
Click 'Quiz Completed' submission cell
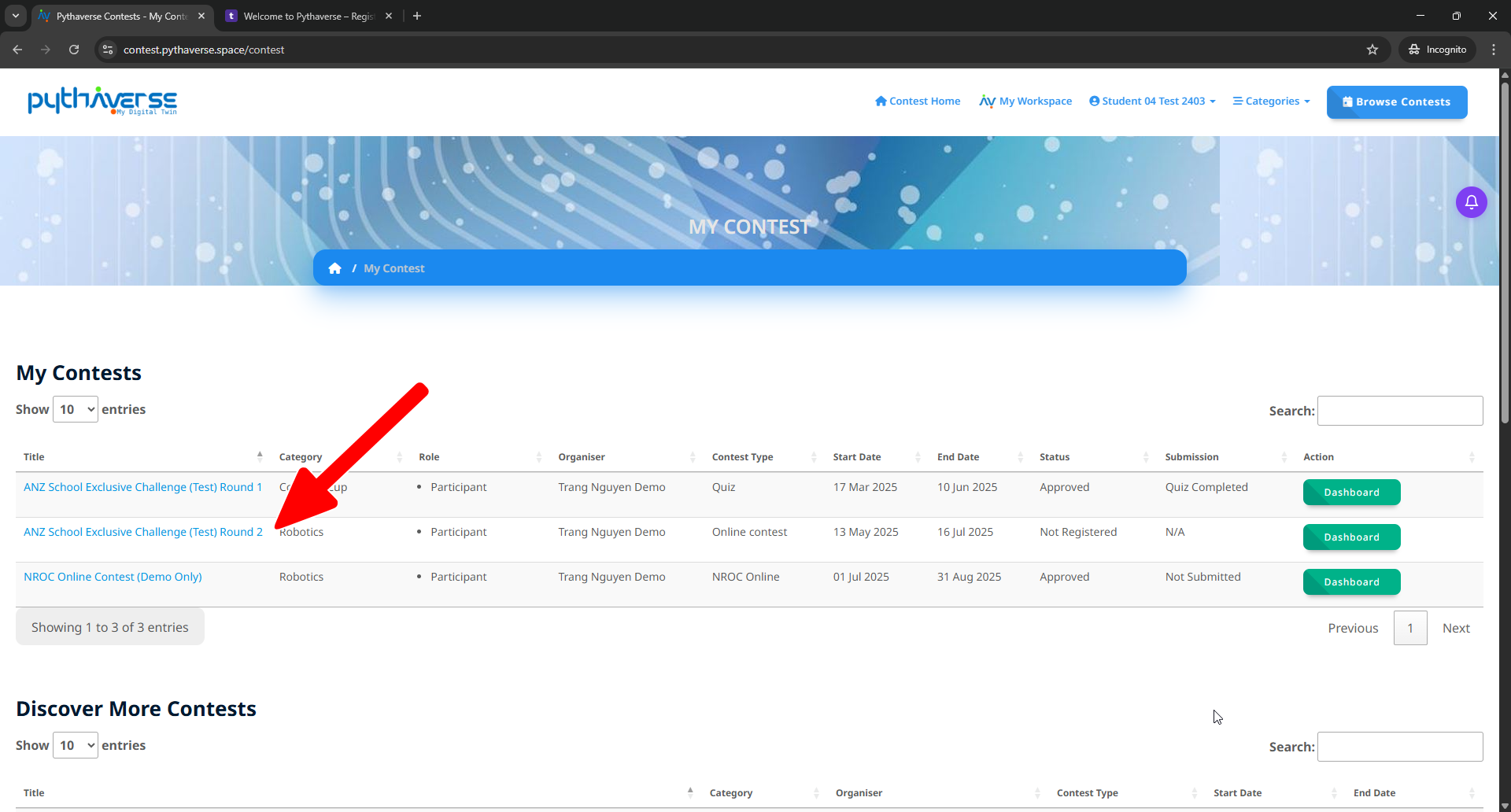click(1206, 487)
